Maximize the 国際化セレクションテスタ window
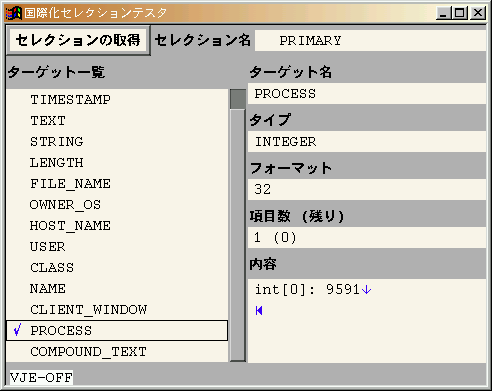 pos(460,13)
